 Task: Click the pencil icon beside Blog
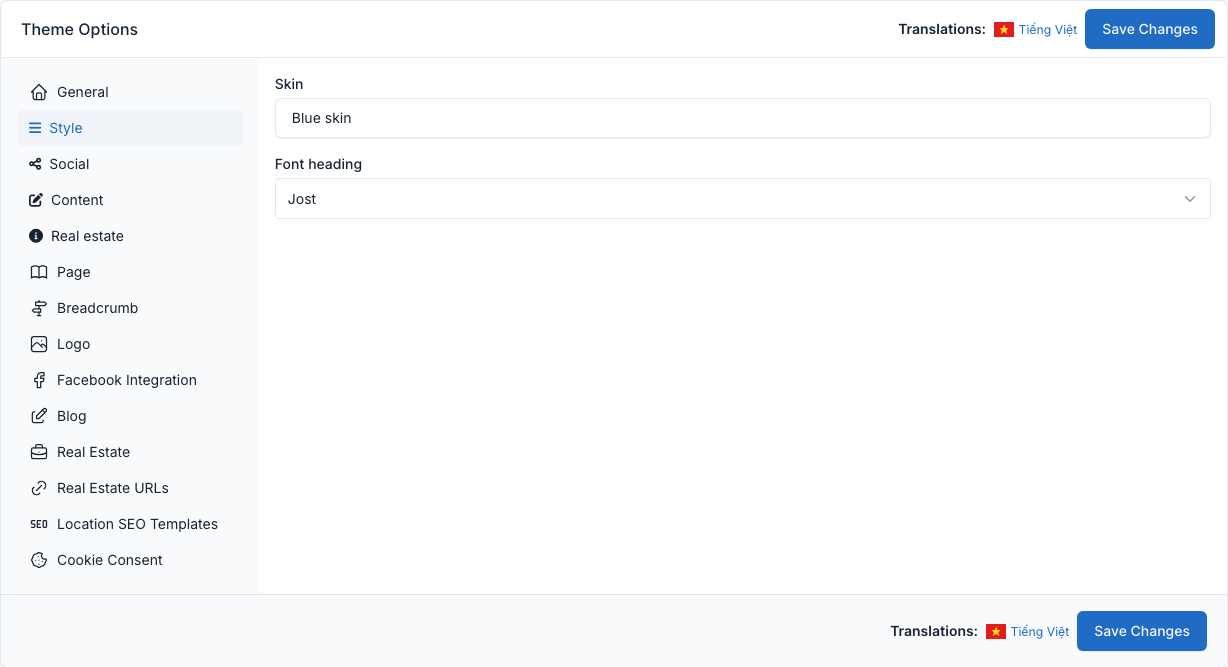click(x=39, y=416)
